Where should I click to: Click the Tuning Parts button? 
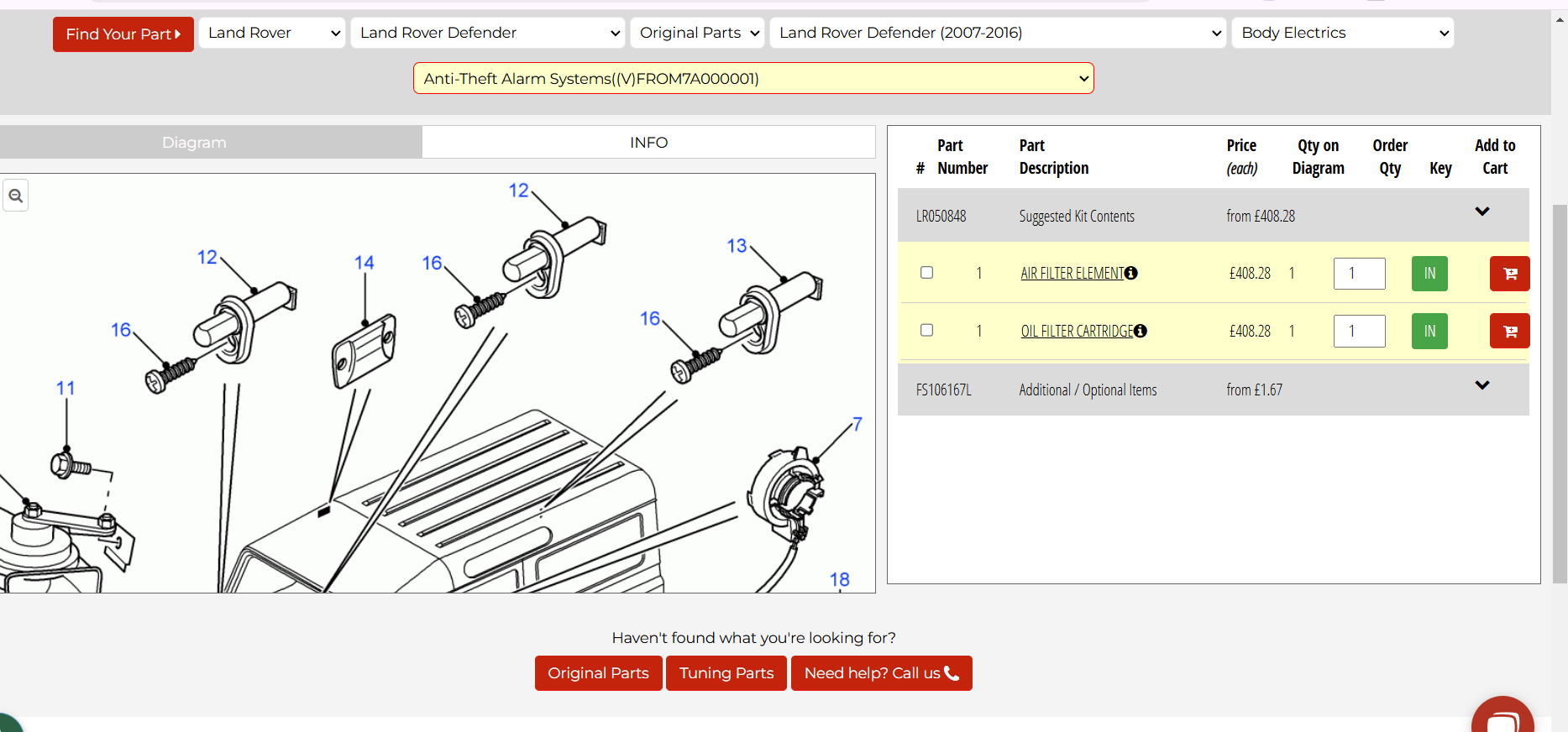pos(726,673)
